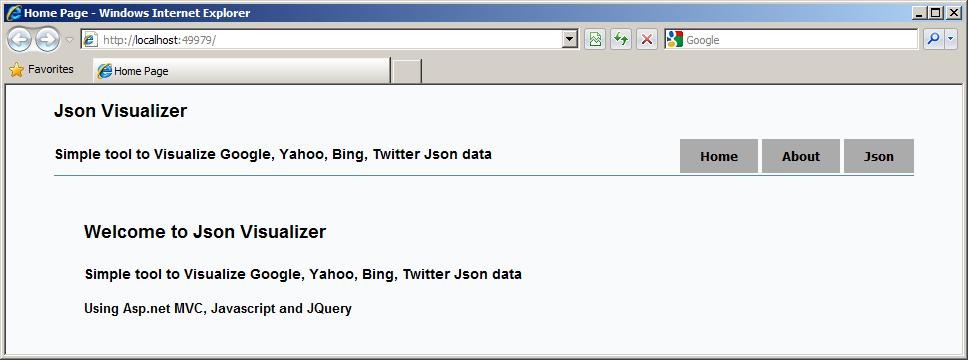Open a new blank tab
968x360 pixels.
(x=407, y=71)
